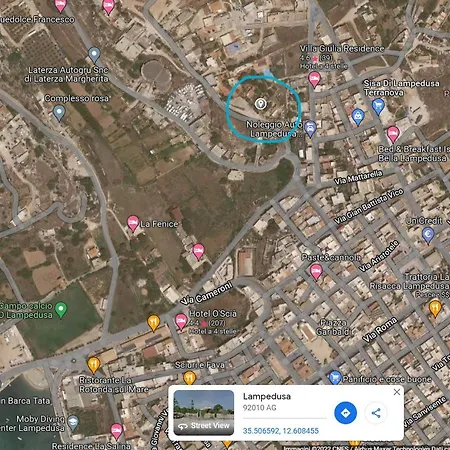Viewport: 450px width, 450px height.
Task: Click the dropped grey pin inside circle
Action: tap(260, 104)
